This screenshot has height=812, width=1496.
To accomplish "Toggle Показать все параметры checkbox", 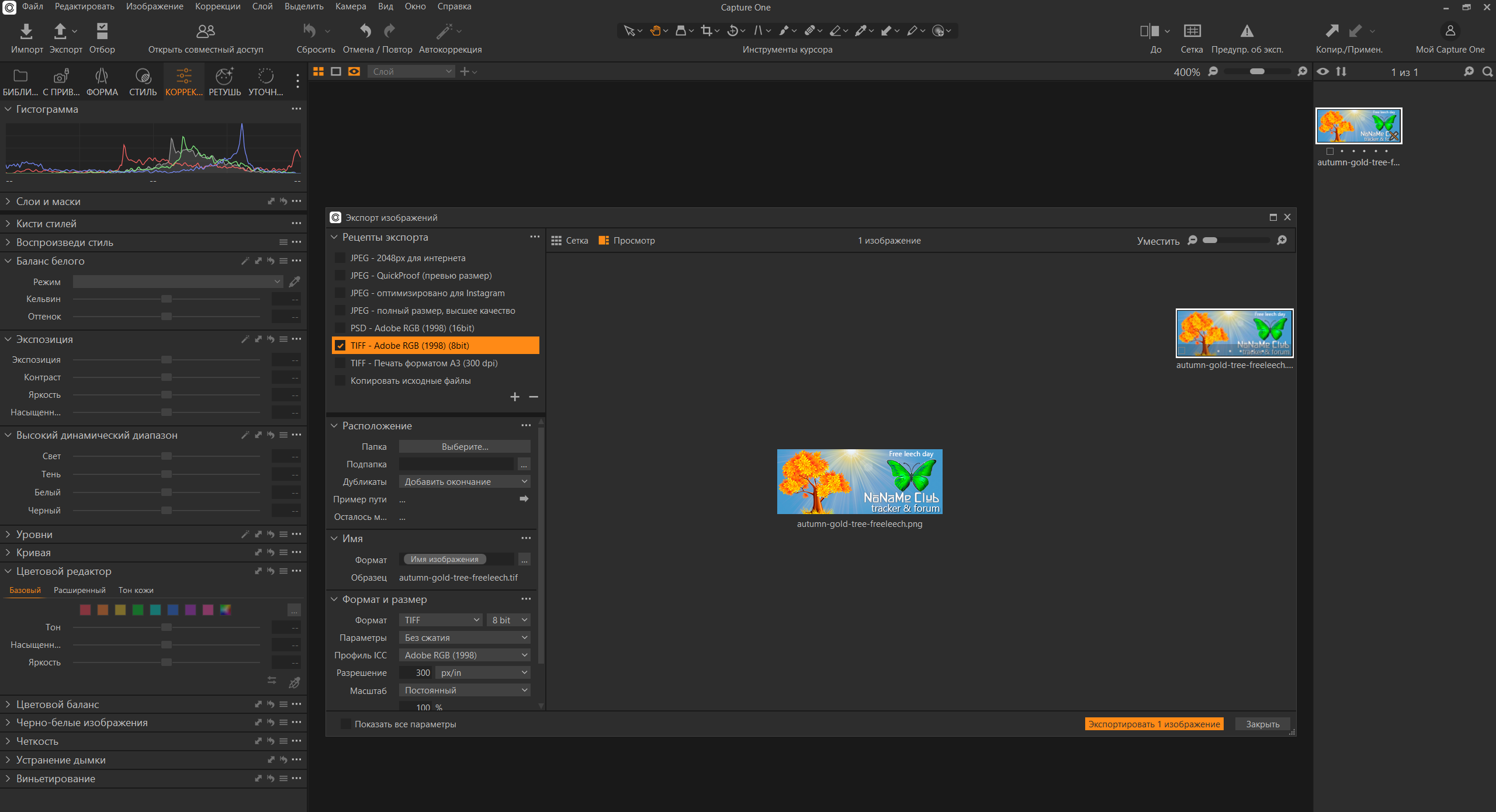I will (346, 724).
